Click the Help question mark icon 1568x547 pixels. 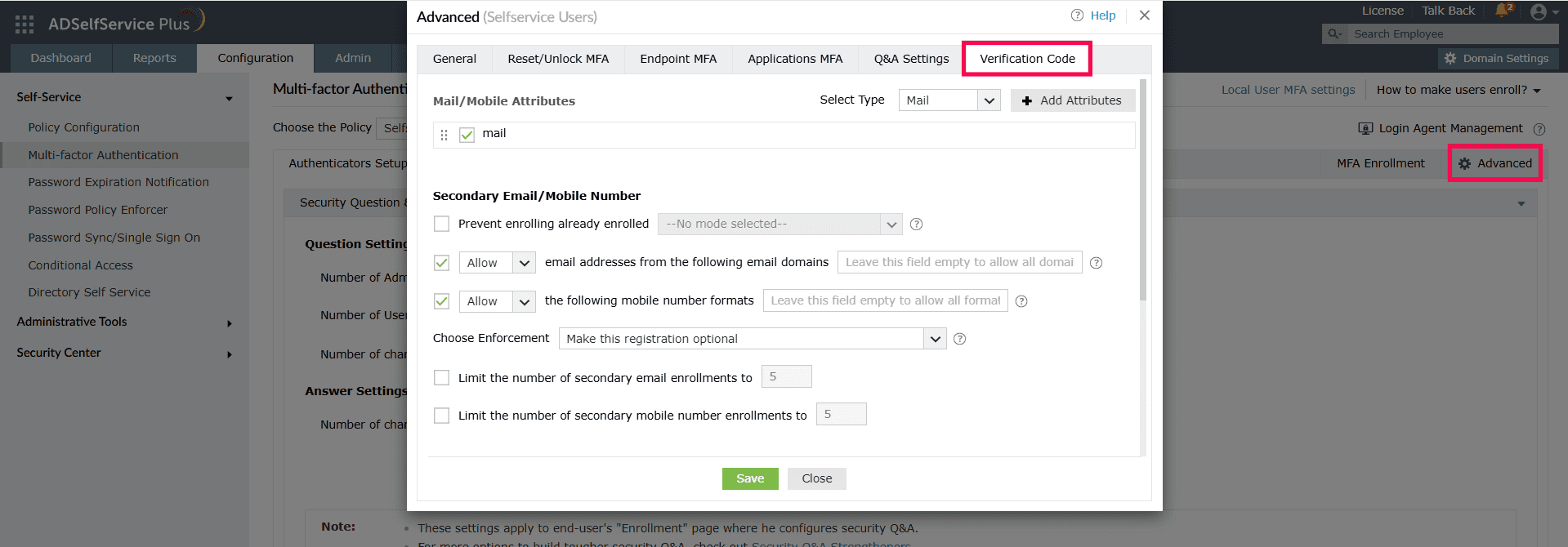[x=1077, y=16]
